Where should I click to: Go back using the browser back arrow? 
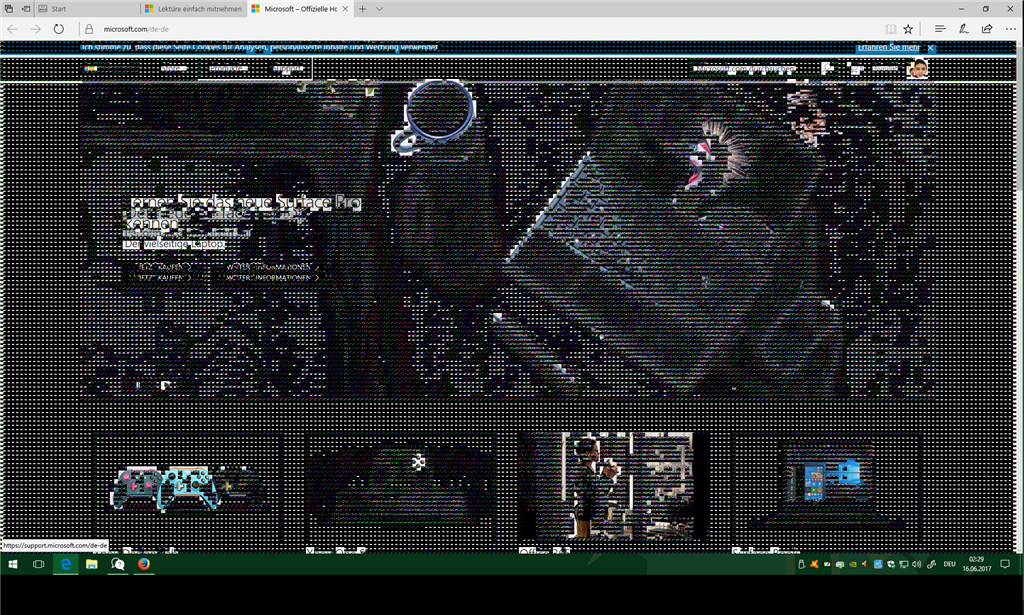12,29
